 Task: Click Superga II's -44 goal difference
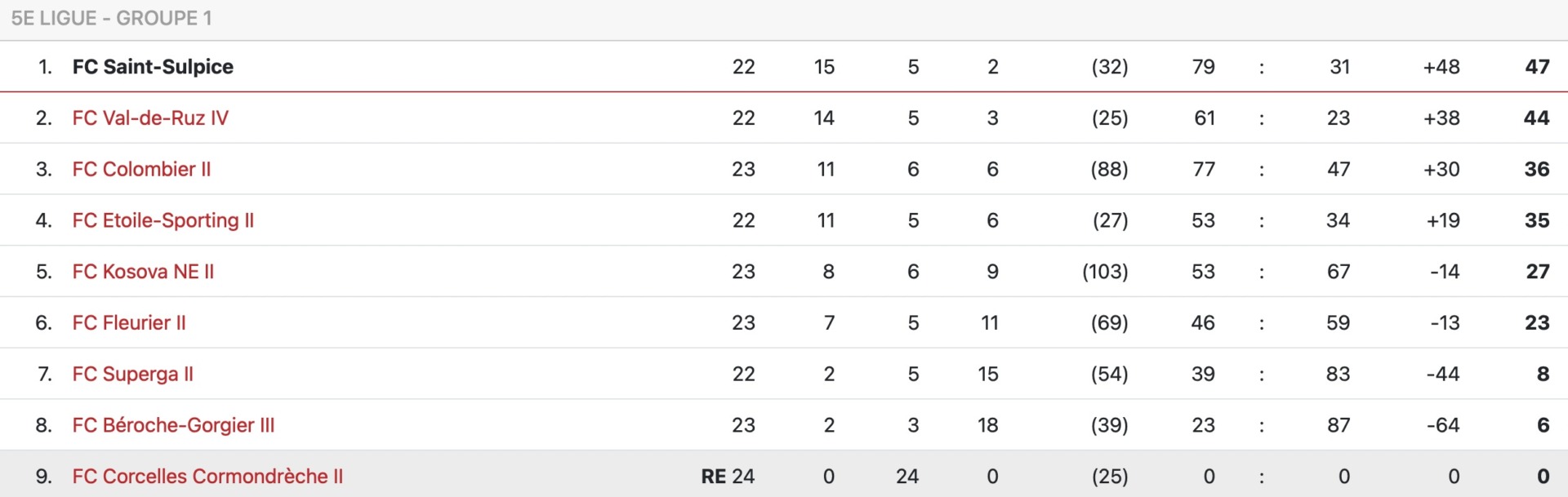[1443, 375]
